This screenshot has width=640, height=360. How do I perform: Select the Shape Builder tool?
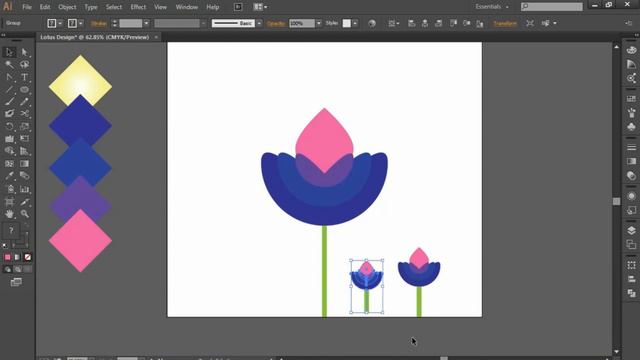click(x=9, y=151)
